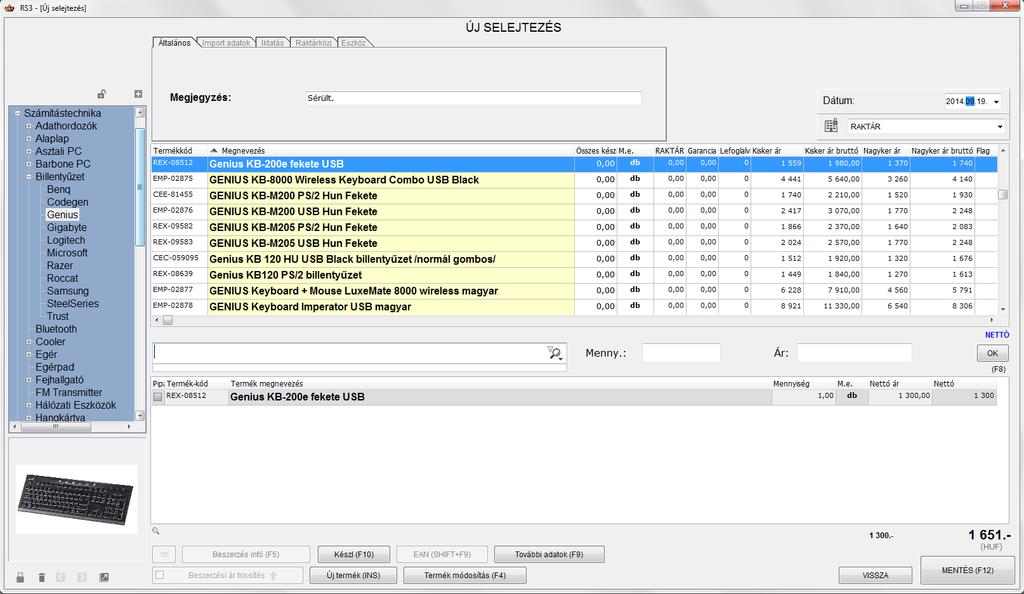Switch to the Import adatok tab
Image resolution: width=1024 pixels, height=594 pixels.
coord(226,42)
